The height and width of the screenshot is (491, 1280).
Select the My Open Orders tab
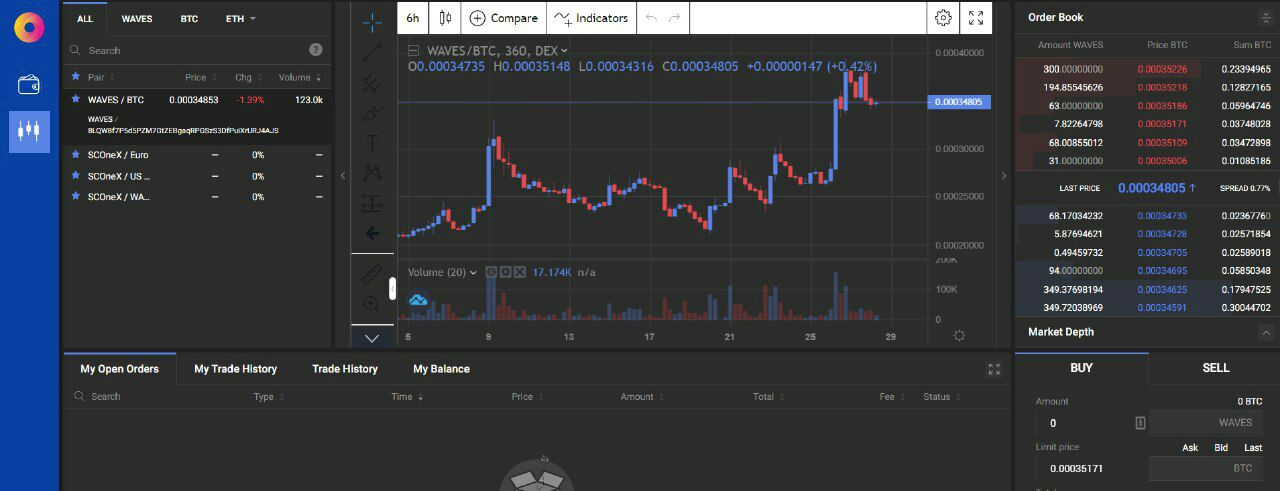(x=119, y=369)
